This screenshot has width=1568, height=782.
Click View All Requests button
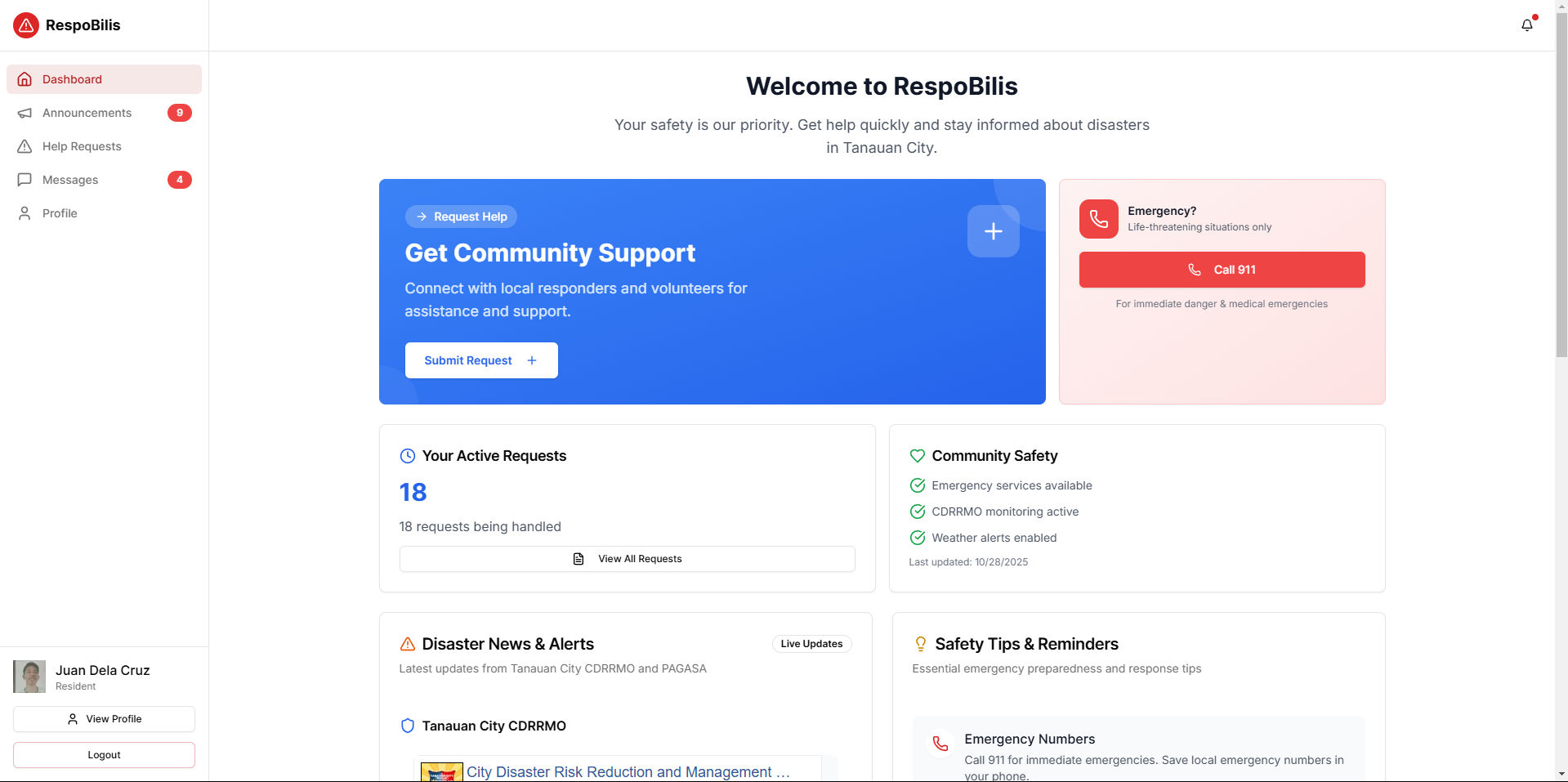[x=627, y=559]
